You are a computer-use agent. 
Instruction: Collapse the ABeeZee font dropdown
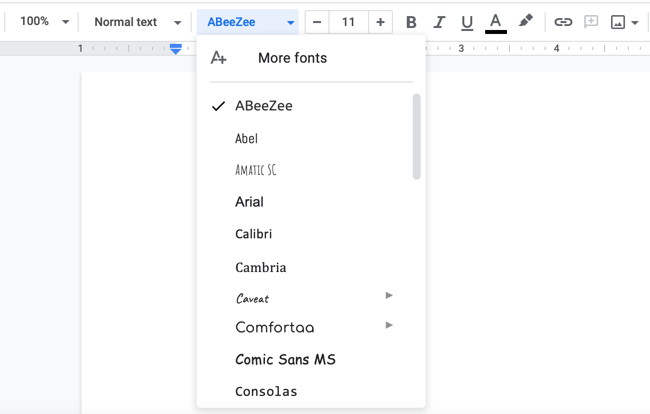tap(250, 22)
